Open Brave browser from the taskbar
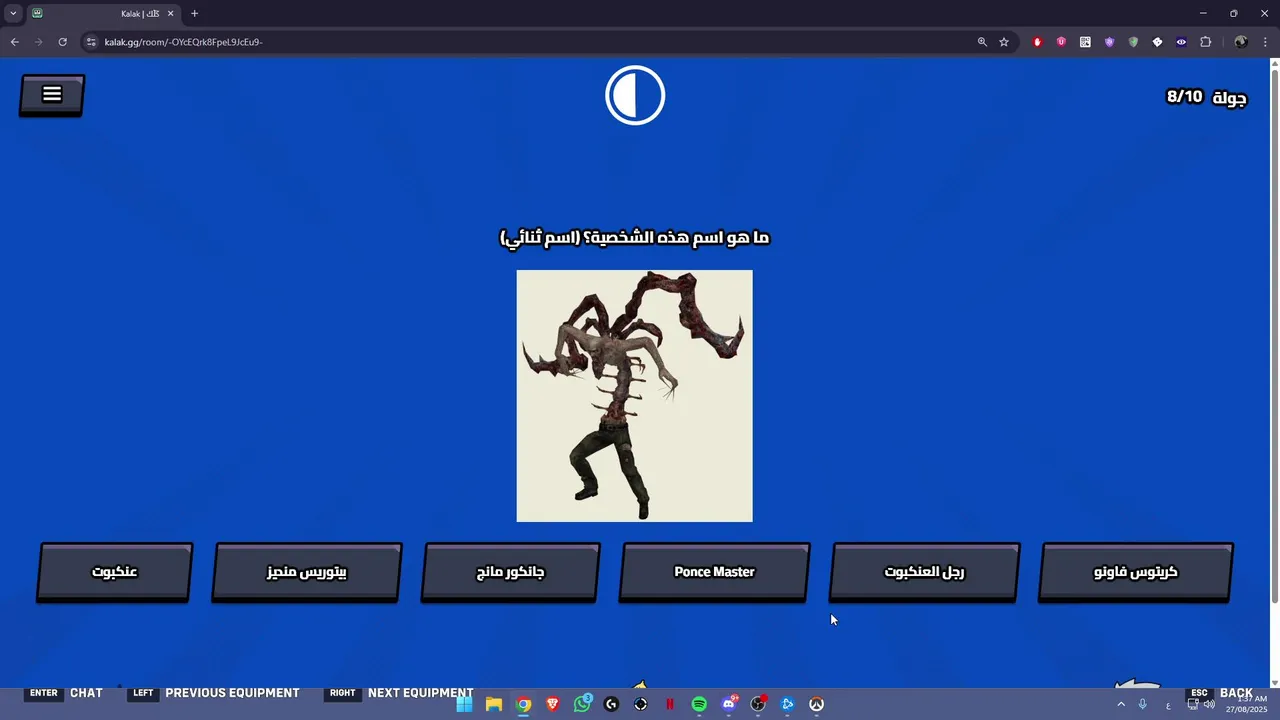Image resolution: width=1280 pixels, height=720 pixels. tap(553, 704)
